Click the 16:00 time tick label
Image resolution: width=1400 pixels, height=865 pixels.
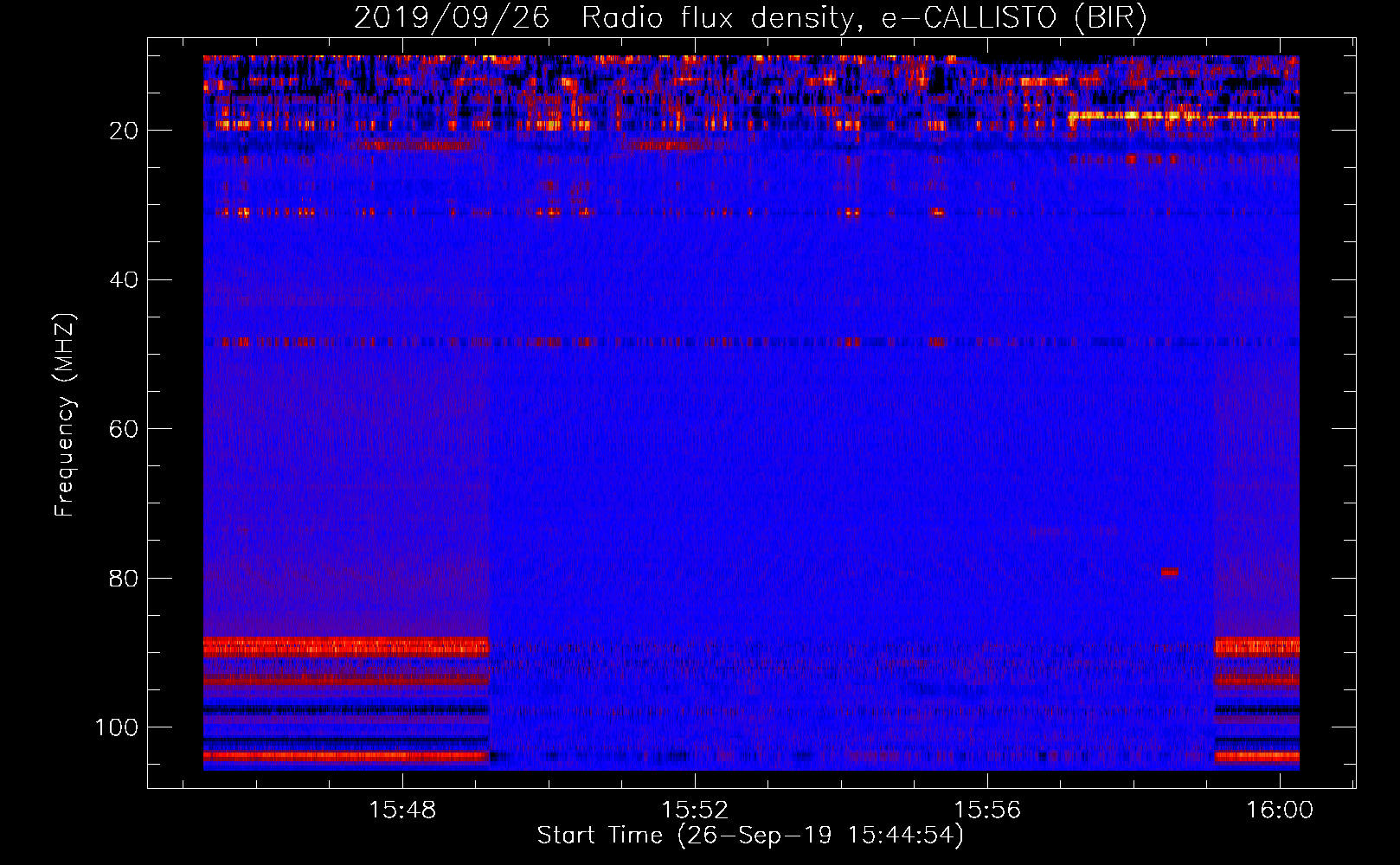(x=1280, y=811)
